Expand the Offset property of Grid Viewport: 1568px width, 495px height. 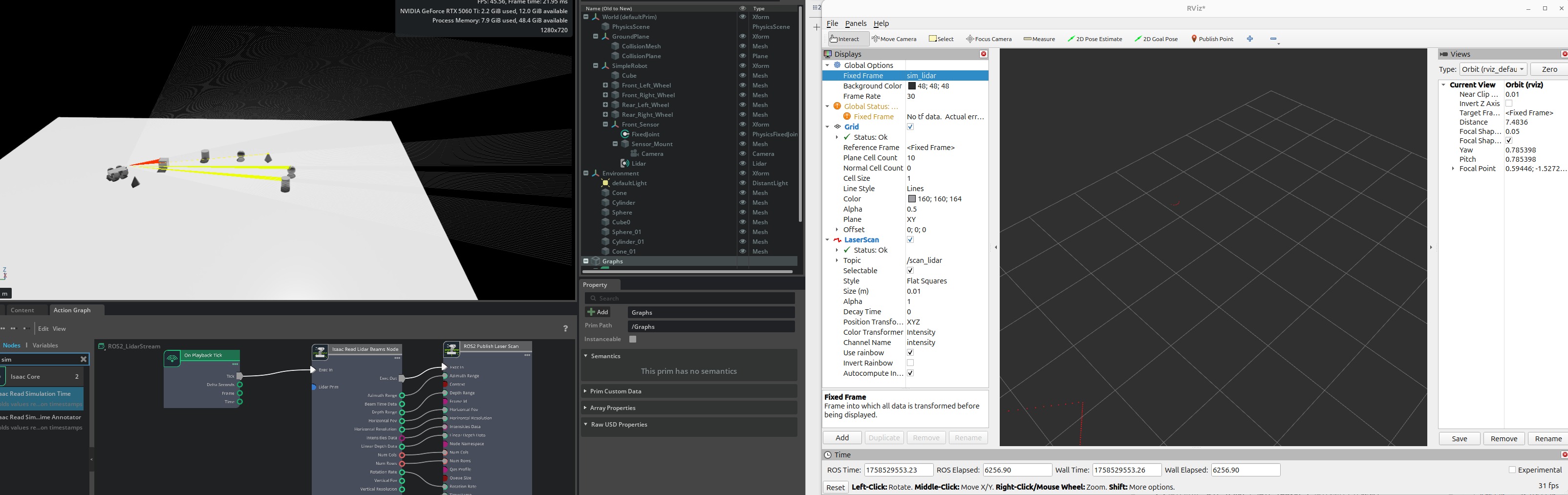click(837, 230)
